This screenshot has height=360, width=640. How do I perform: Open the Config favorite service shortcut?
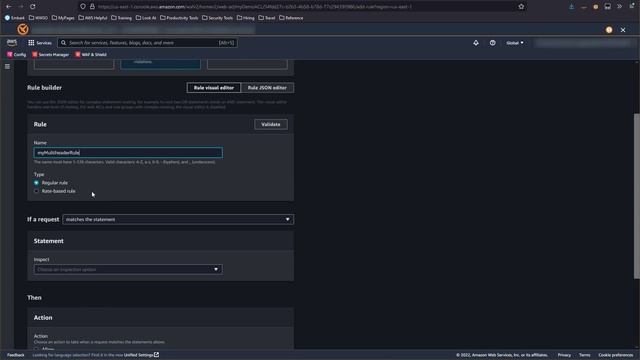click(16, 54)
